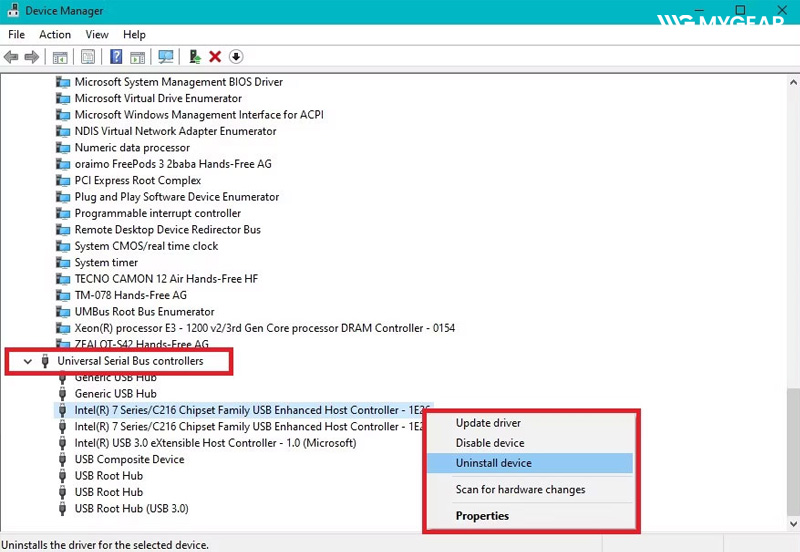Collapse the Universal Serial Bus controllers chevron
800x552 pixels.
[x=28, y=361]
